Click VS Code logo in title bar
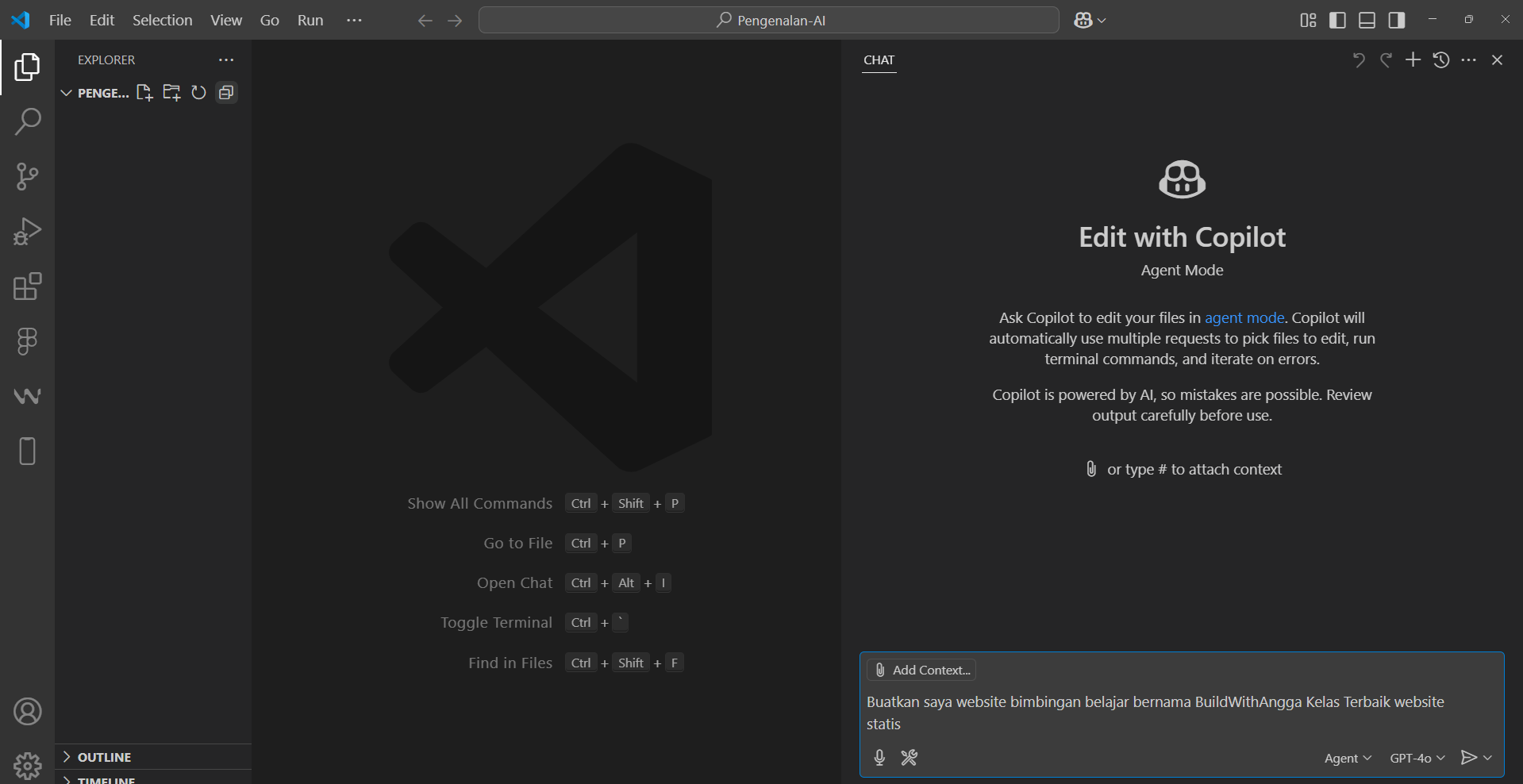 (x=21, y=21)
